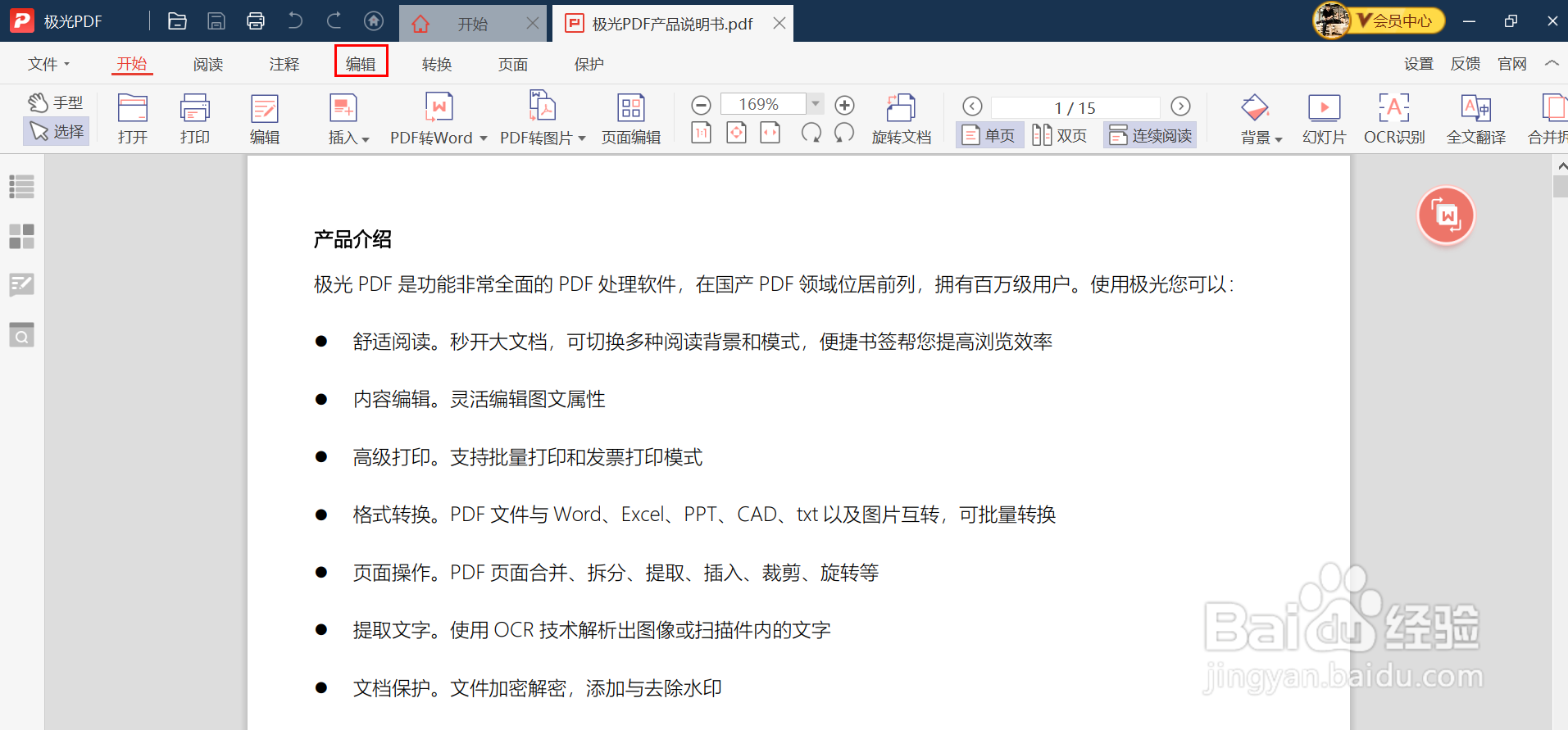Switch to 单页 single page view
Image resolution: width=1568 pixels, height=730 pixels.
[x=989, y=135]
